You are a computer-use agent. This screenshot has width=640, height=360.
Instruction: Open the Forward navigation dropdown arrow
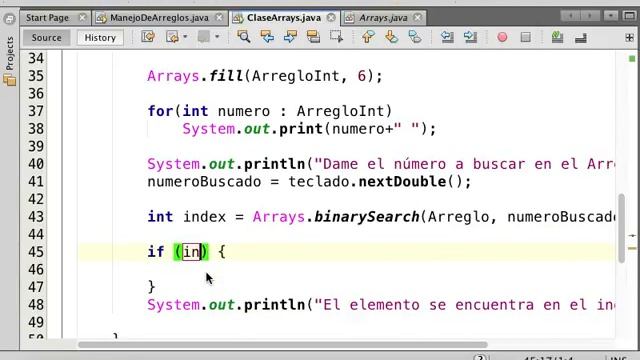point(217,37)
